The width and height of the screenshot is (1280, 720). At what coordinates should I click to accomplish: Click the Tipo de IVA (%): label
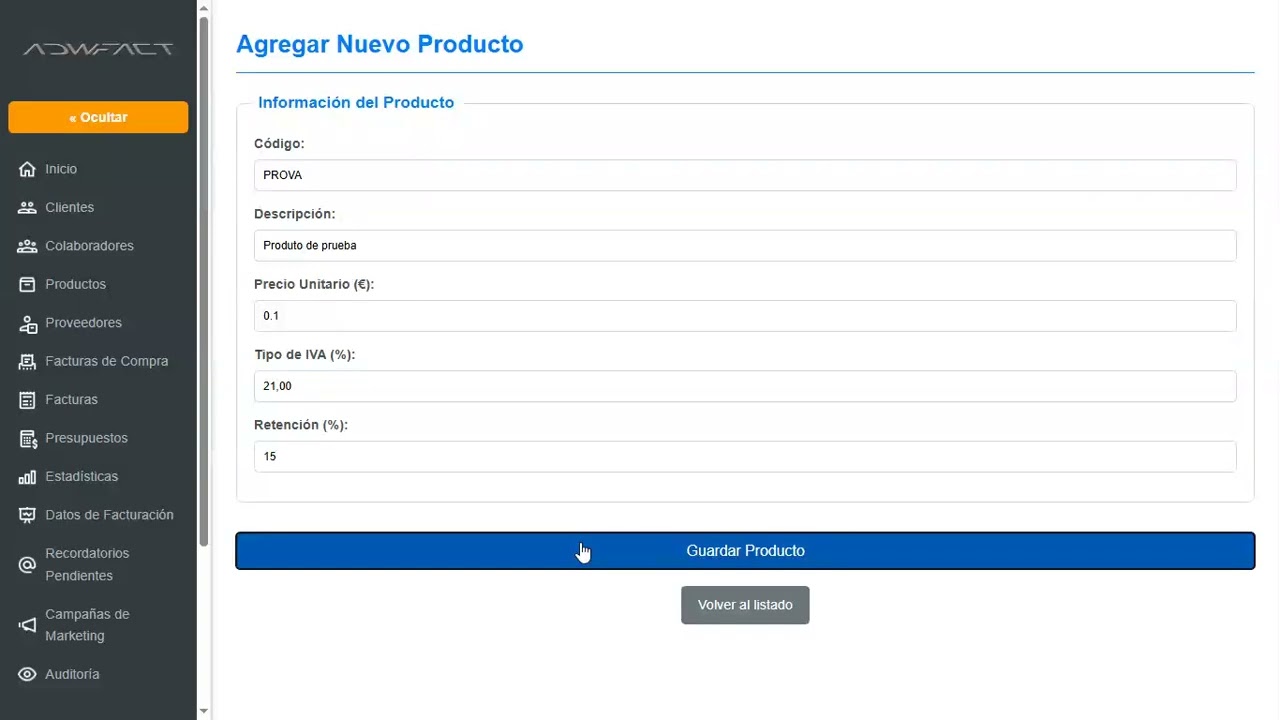tap(305, 354)
